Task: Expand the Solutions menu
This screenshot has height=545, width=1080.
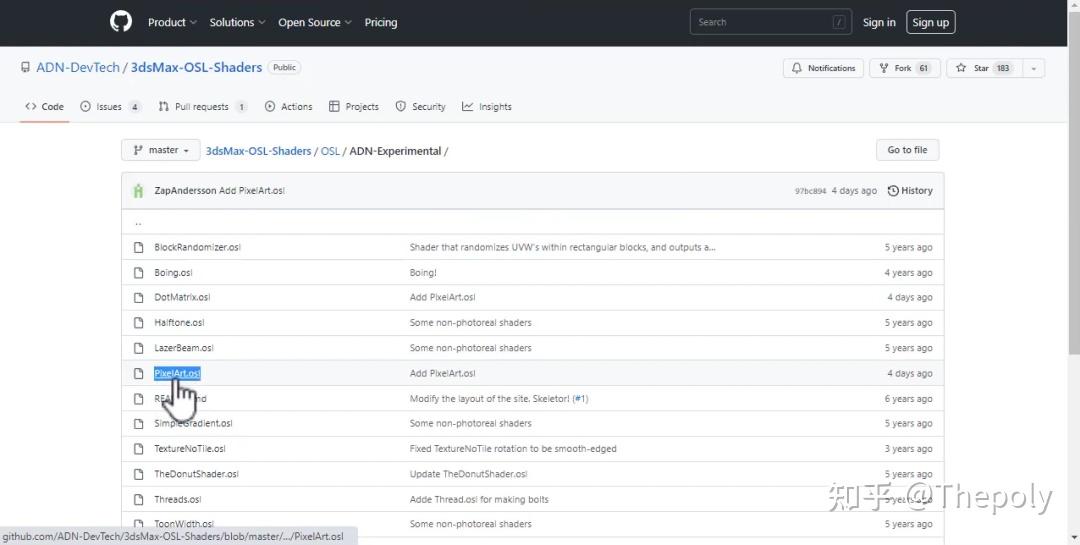Action: [237, 22]
